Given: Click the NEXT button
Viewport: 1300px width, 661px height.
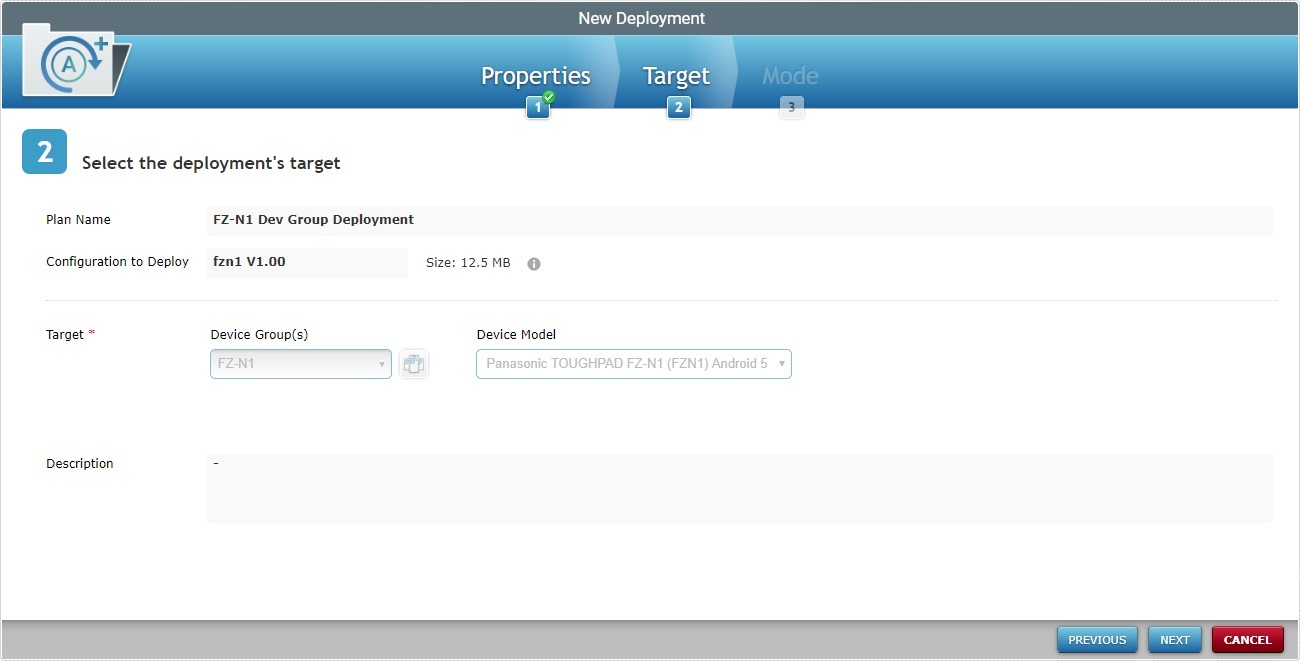Looking at the screenshot, I should [x=1174, y=639].
